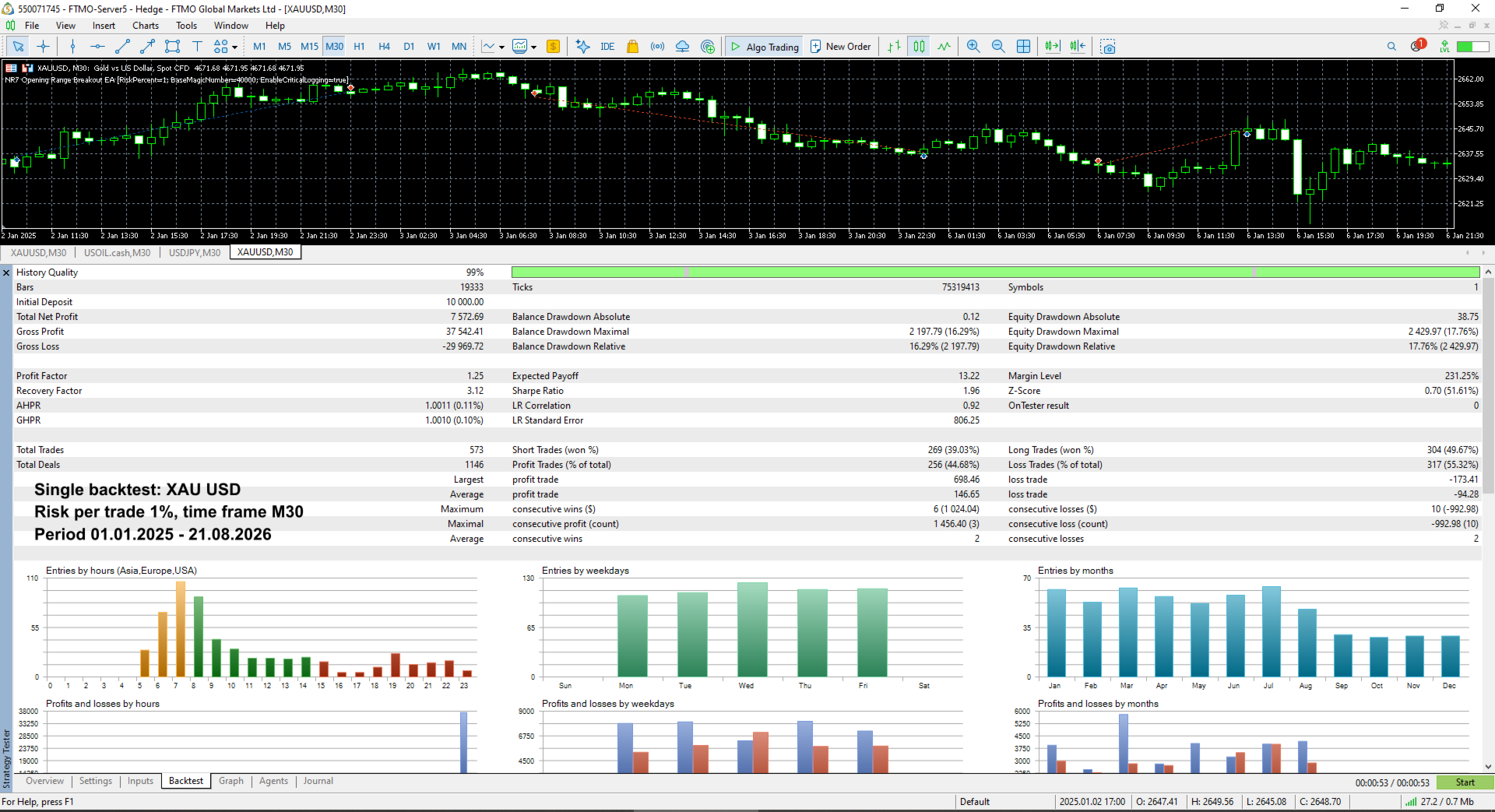Click the LVL level icon
This screenshot has height=812, width=1495.
[x=1444, y=47]
